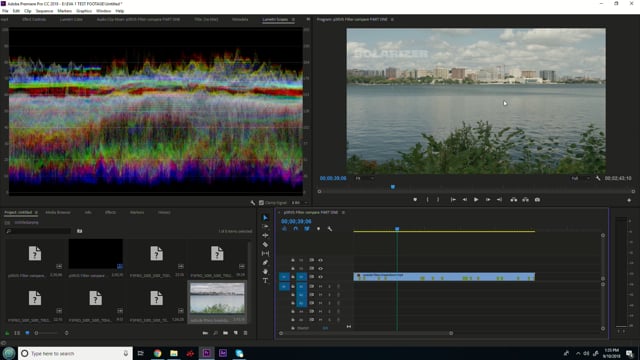Click New Item icon in project panel
Screen dimensions: 640x360
(x=236, y=333)
